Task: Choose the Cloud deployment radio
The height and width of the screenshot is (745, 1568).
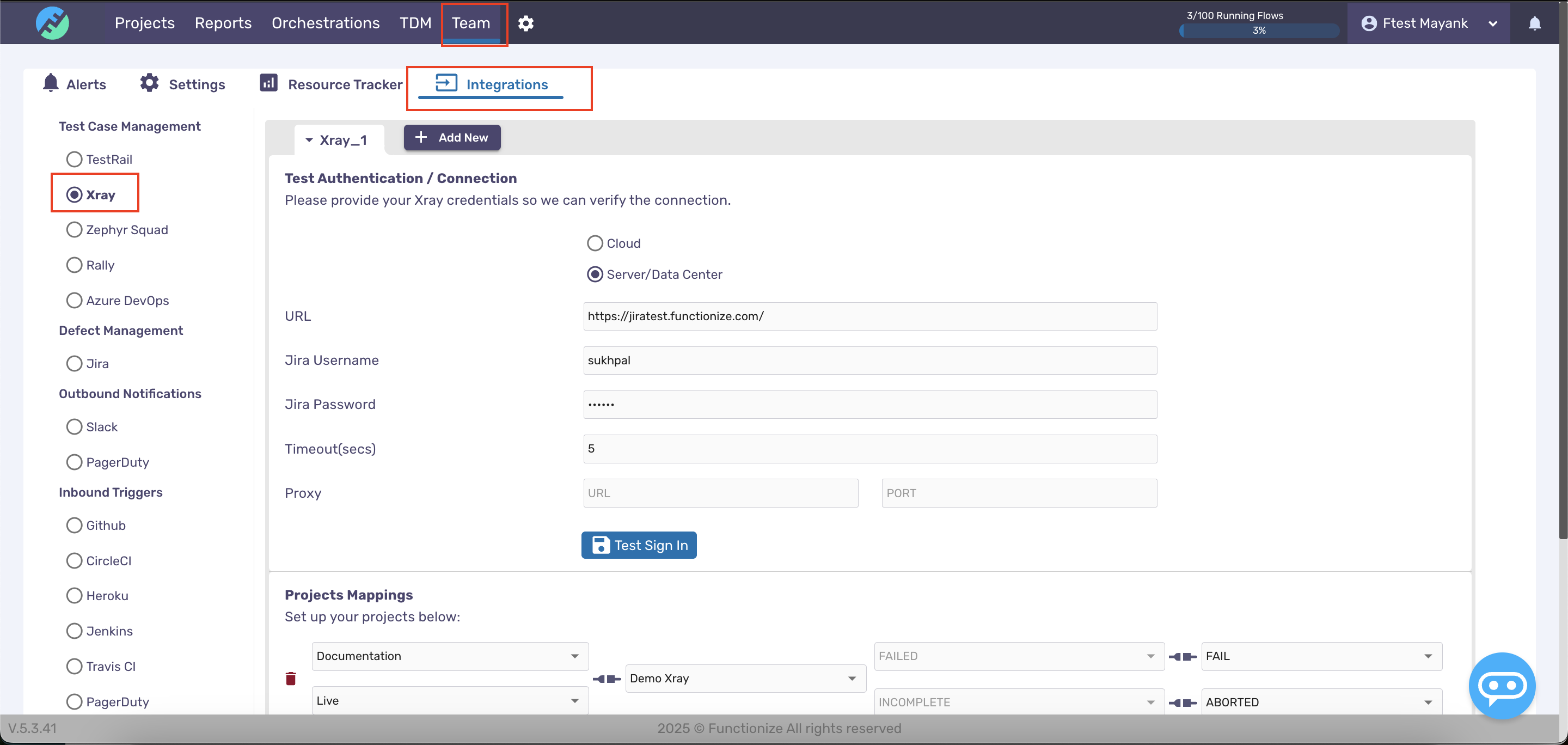Action: (595, 243)
